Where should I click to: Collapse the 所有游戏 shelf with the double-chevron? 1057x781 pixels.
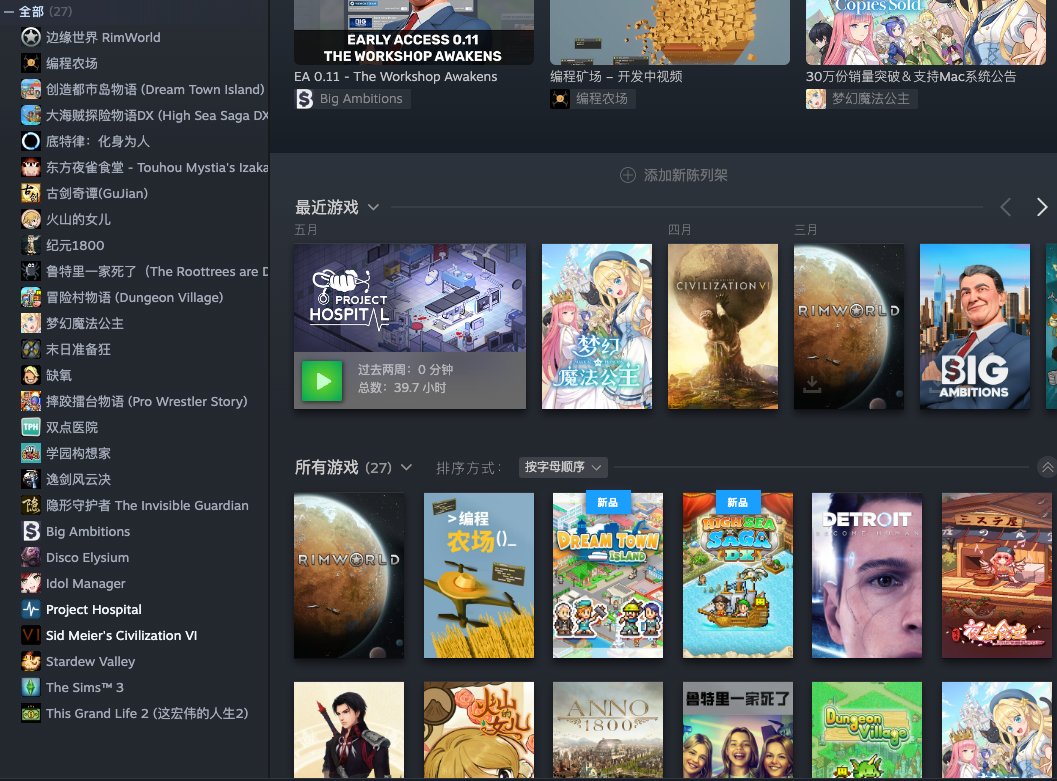[1048, 467]
